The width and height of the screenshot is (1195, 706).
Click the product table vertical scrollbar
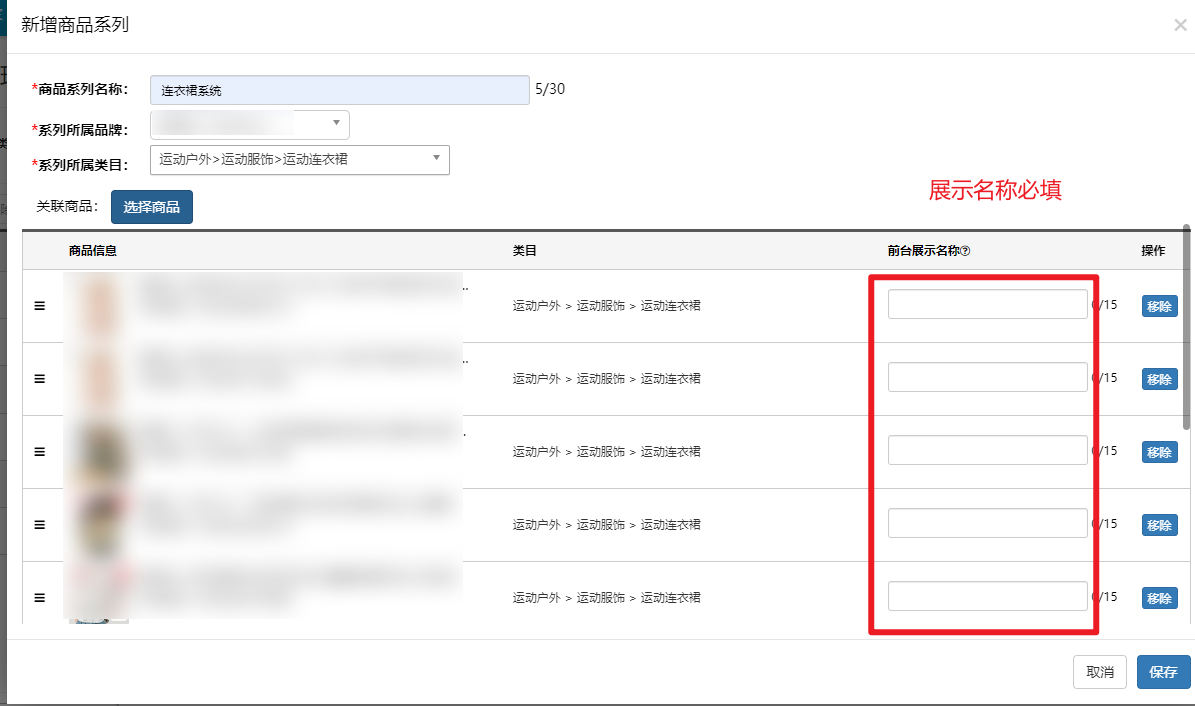[x=1186, y=330]
